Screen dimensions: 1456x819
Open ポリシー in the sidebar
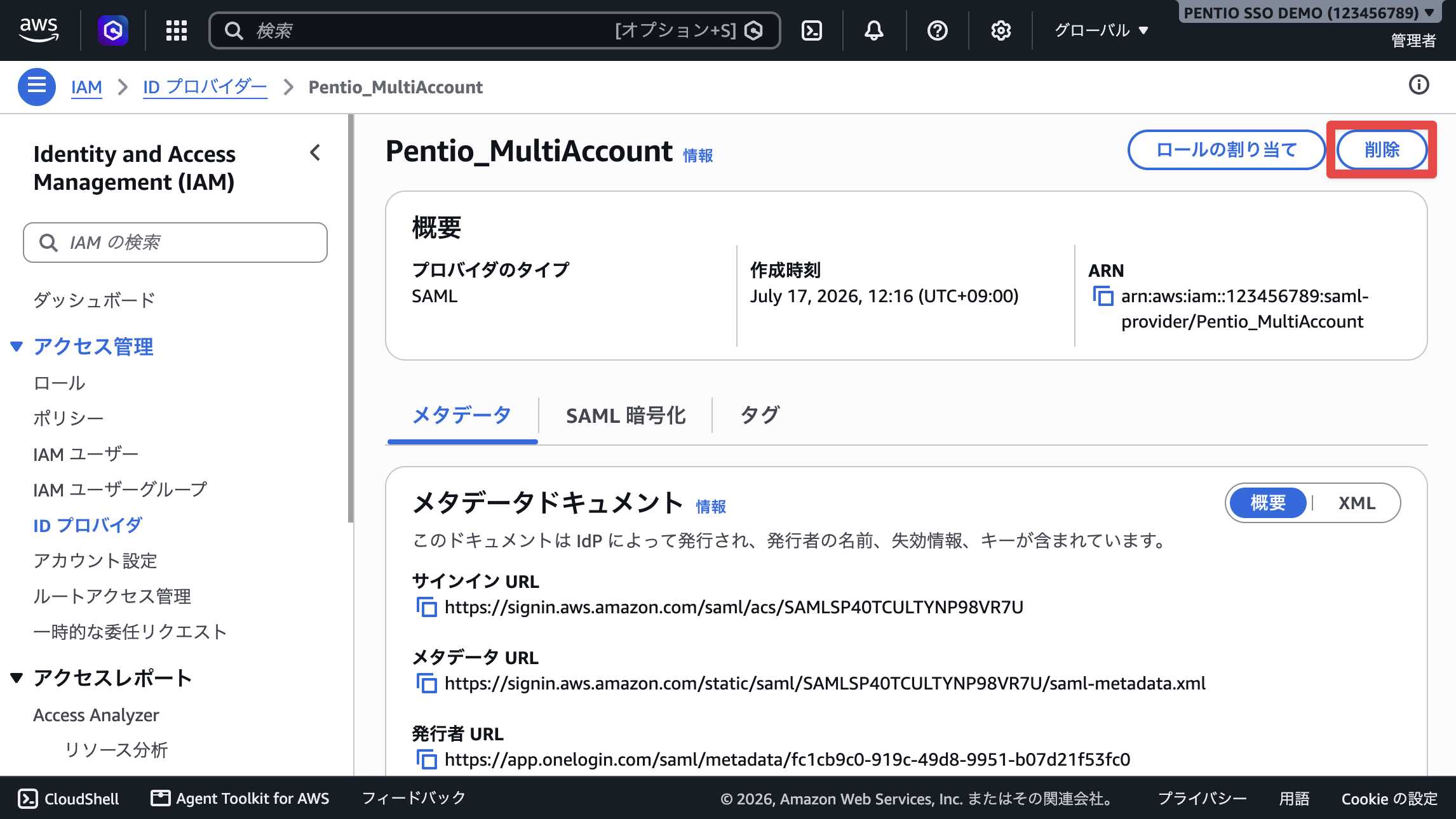[x=69, y=418]
